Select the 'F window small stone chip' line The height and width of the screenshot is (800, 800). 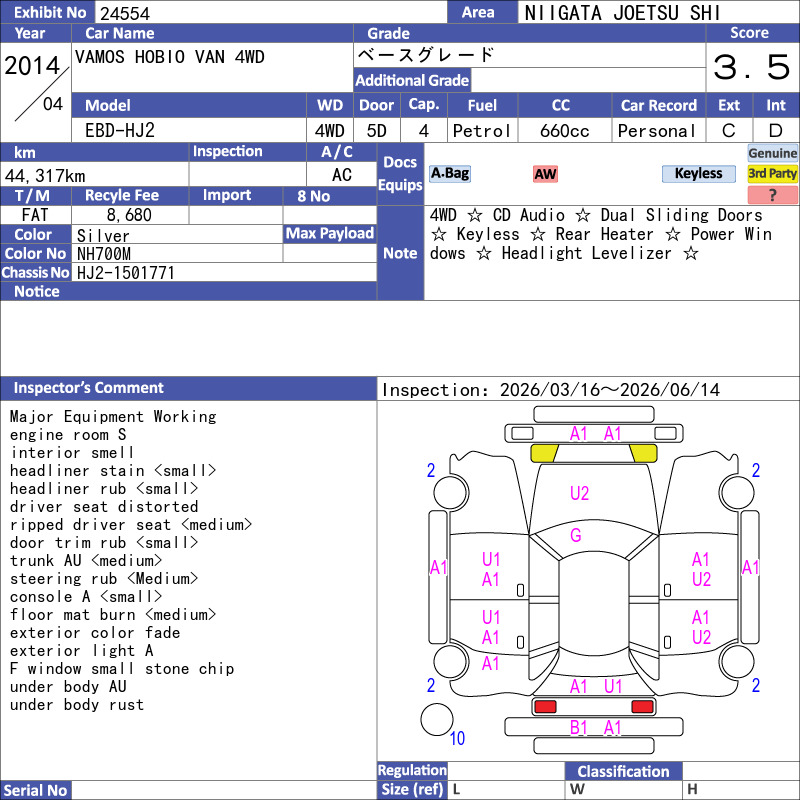click(122, 669)
